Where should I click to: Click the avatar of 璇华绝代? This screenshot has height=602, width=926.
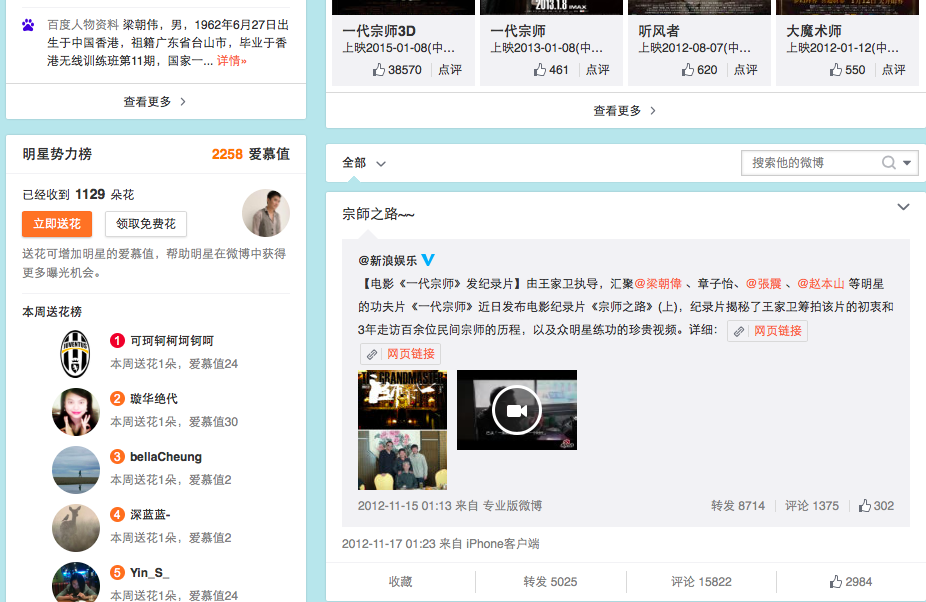76,411
